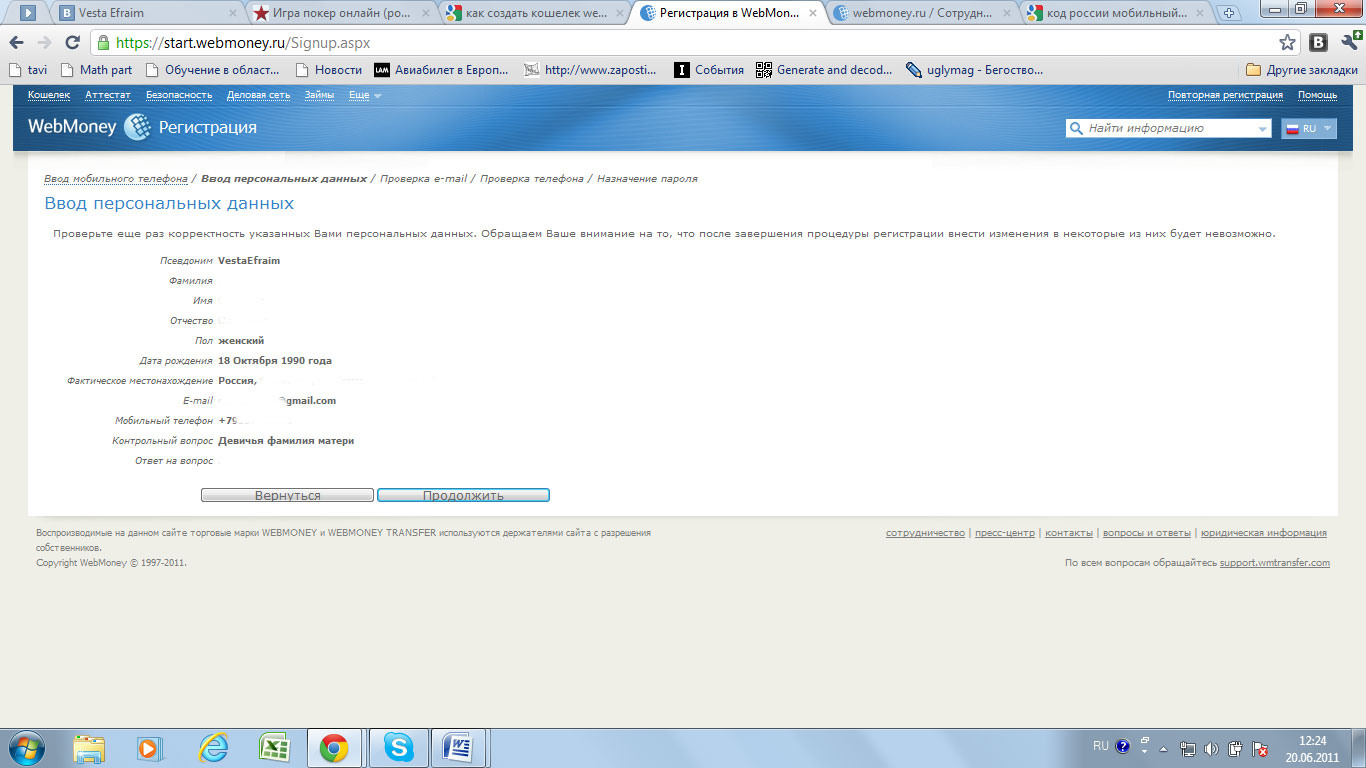
Task: Expand the Еще menu dropdown
Action: click(364, 95)
